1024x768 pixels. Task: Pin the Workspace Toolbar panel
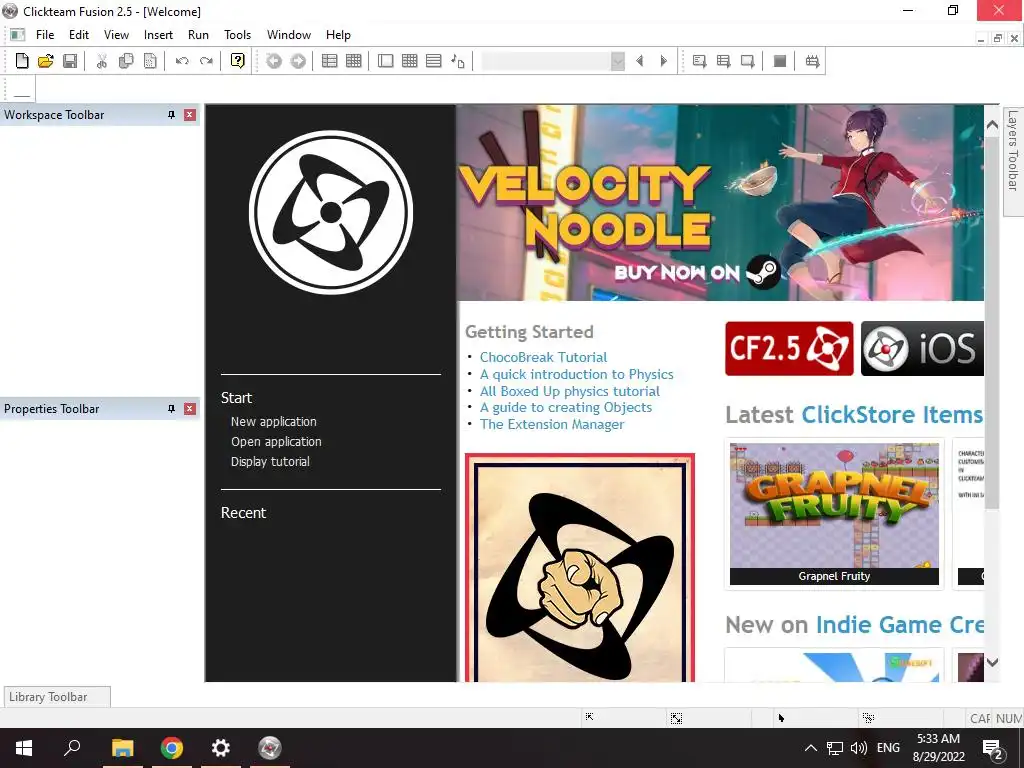click(171, 115)
